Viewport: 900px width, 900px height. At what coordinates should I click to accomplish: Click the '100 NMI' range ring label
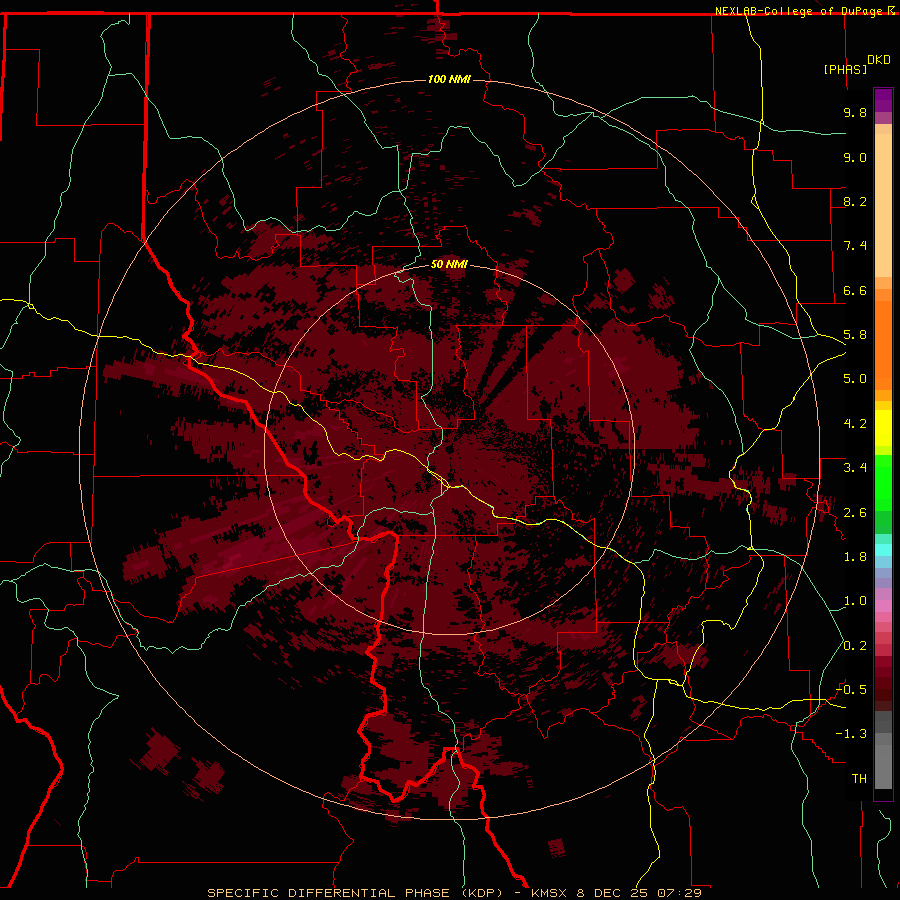pyautogui.click(x=449, y=79)
